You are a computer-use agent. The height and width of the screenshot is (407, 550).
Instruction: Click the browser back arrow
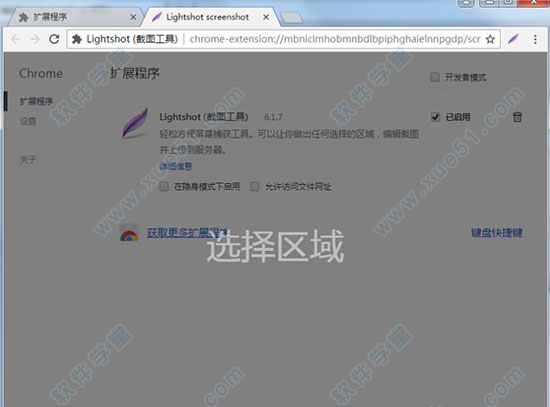(15, 39)
